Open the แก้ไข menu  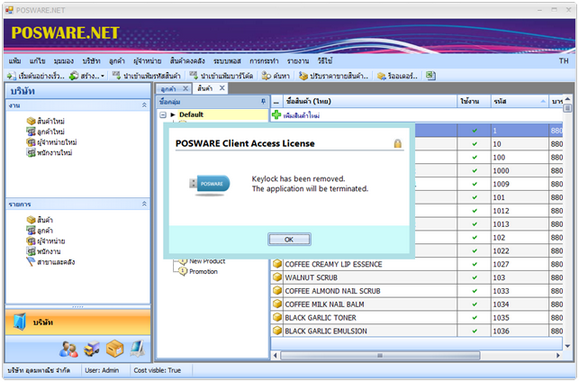coord(37,61)
